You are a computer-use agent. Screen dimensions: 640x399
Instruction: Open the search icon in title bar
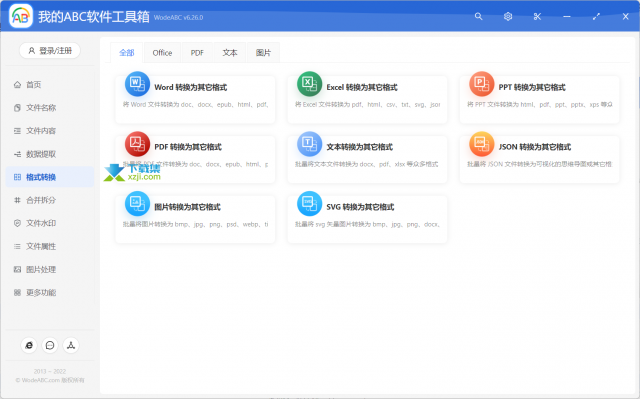[x=478, y=16]
